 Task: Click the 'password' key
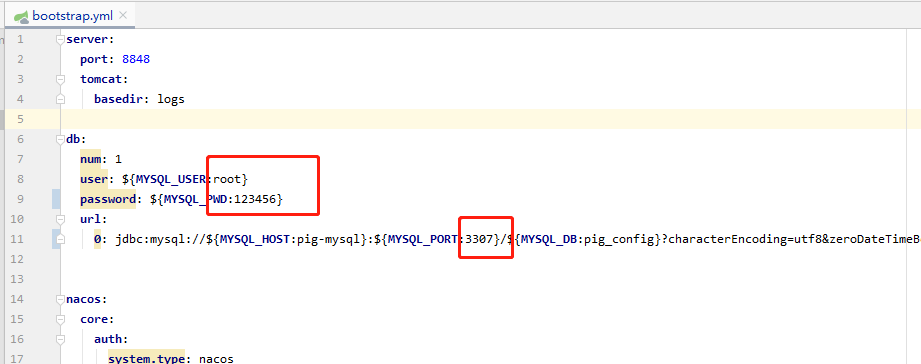pyautogui.click(x=108, y=199)
